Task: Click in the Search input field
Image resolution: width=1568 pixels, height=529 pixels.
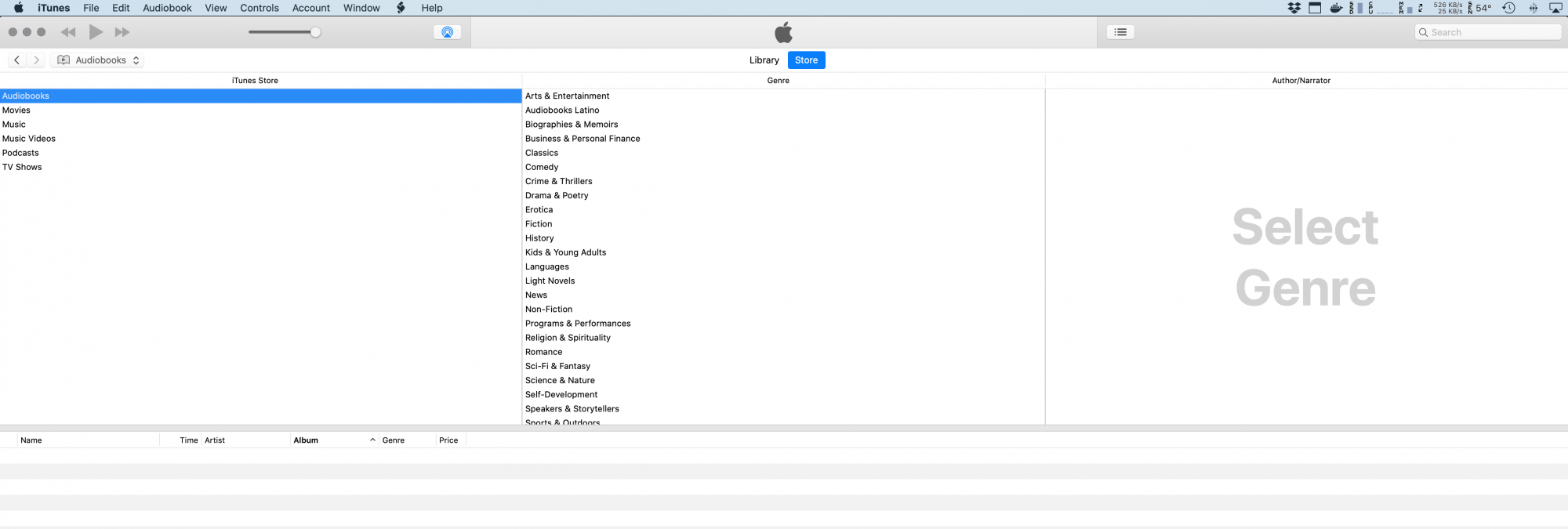Action: [1488, 32]
